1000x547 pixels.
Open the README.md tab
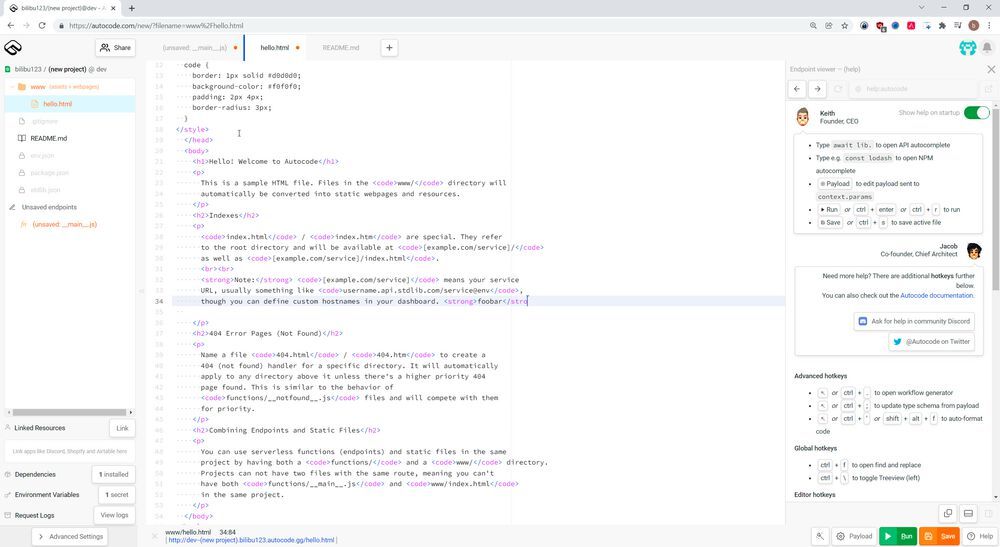[341, 48]
